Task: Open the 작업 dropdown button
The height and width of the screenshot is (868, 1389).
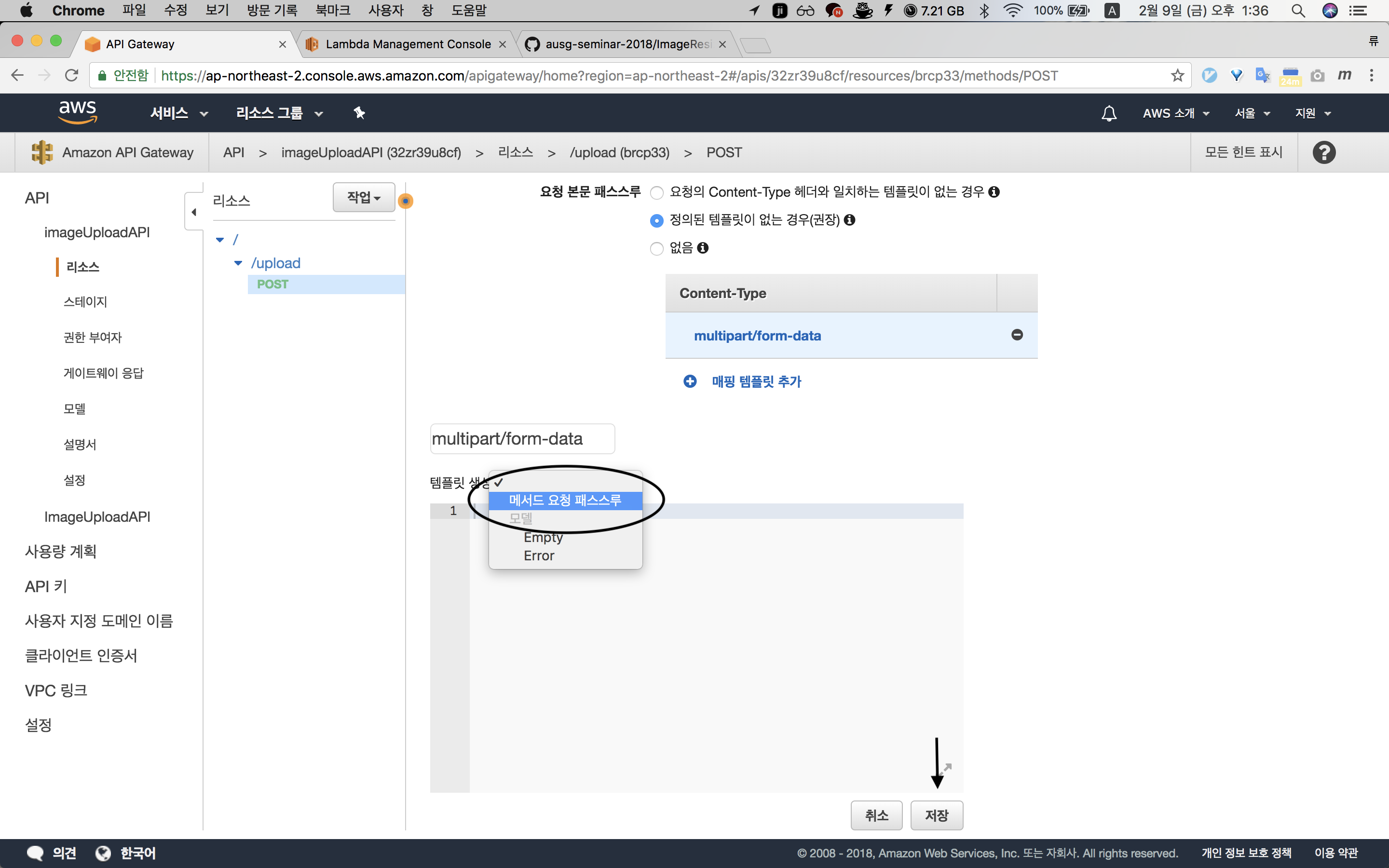Action: 364,198
